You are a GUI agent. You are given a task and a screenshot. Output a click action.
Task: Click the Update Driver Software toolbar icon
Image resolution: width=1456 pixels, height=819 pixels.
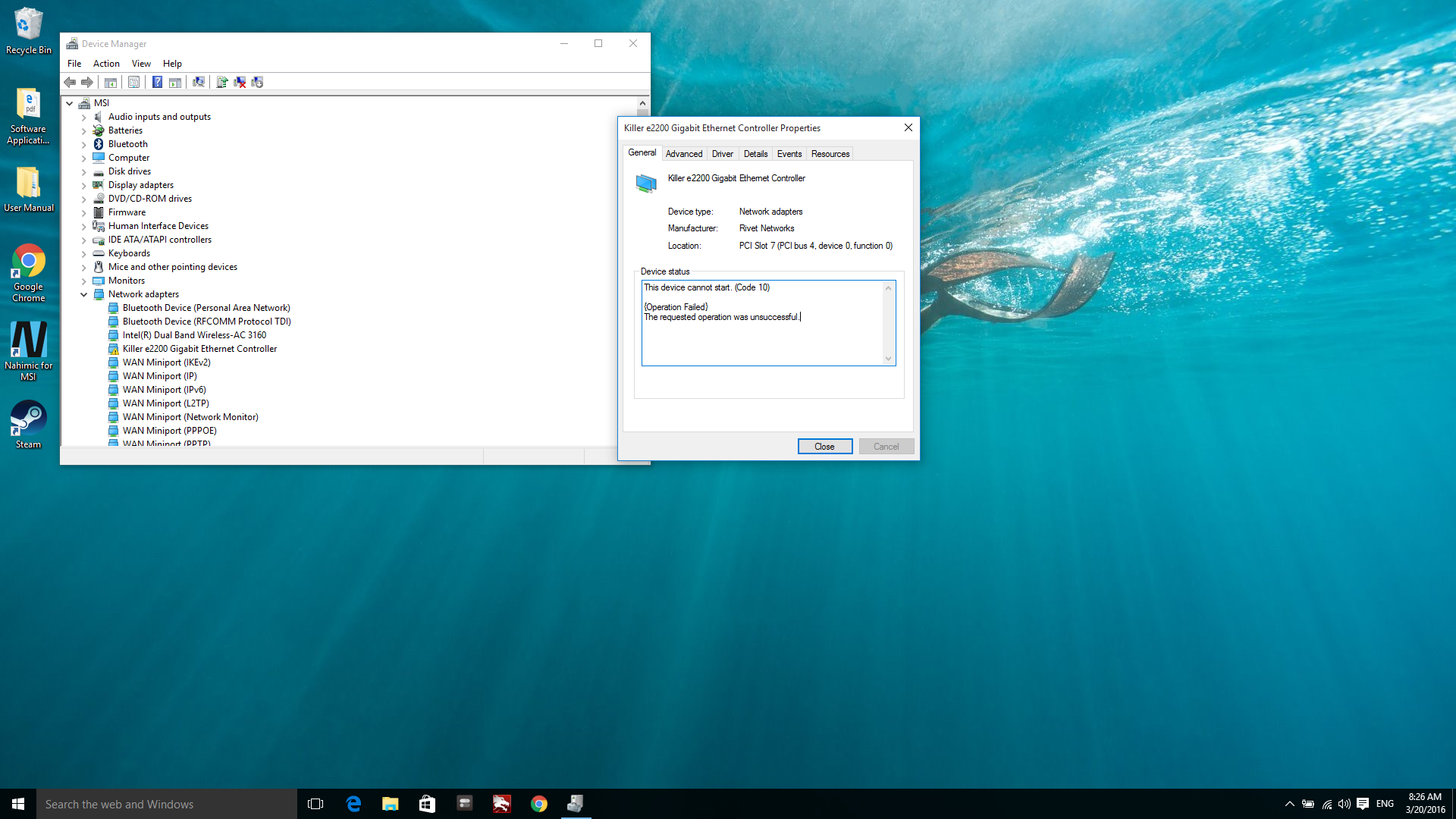click(x=222, y=82)
